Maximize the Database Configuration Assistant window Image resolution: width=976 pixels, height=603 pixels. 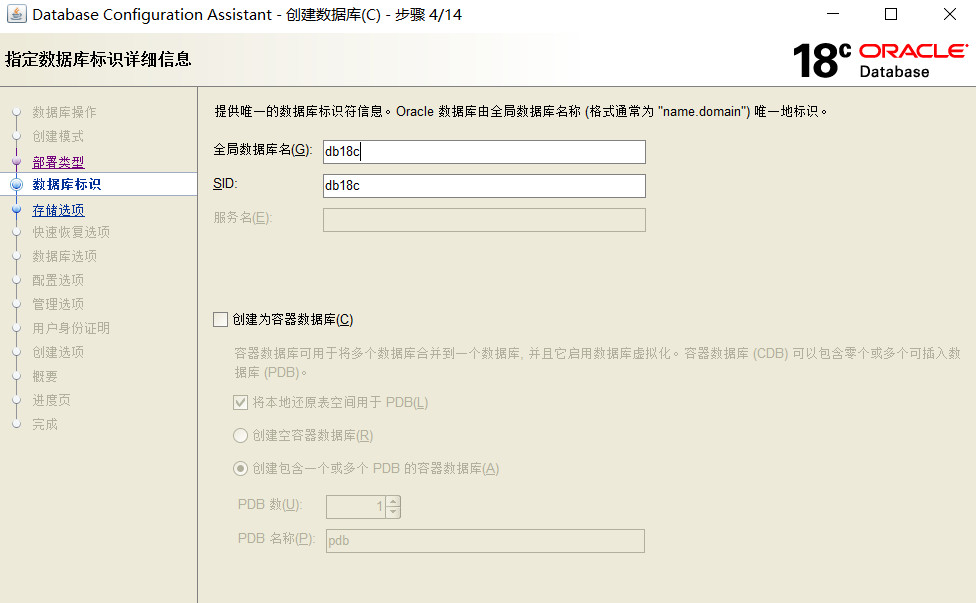tap(891, 15)
